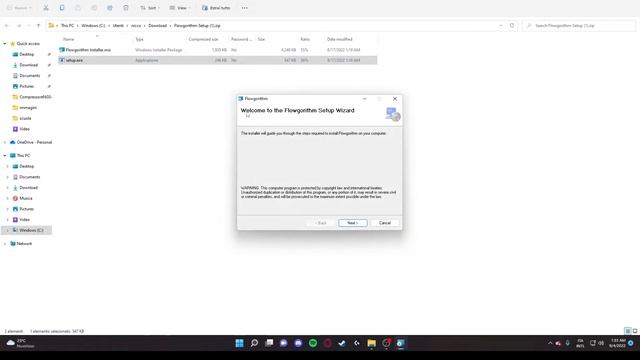This screenshot has height=360, width=640.
Task: Click 'Download' in the address breadcrumb
Action: (158, 26)
